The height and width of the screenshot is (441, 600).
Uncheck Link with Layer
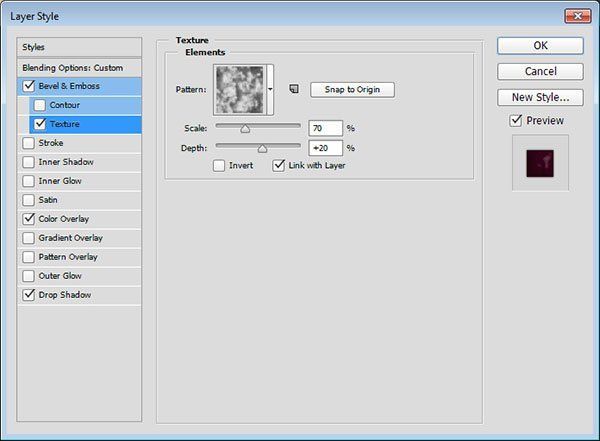(x=279, y=165)
